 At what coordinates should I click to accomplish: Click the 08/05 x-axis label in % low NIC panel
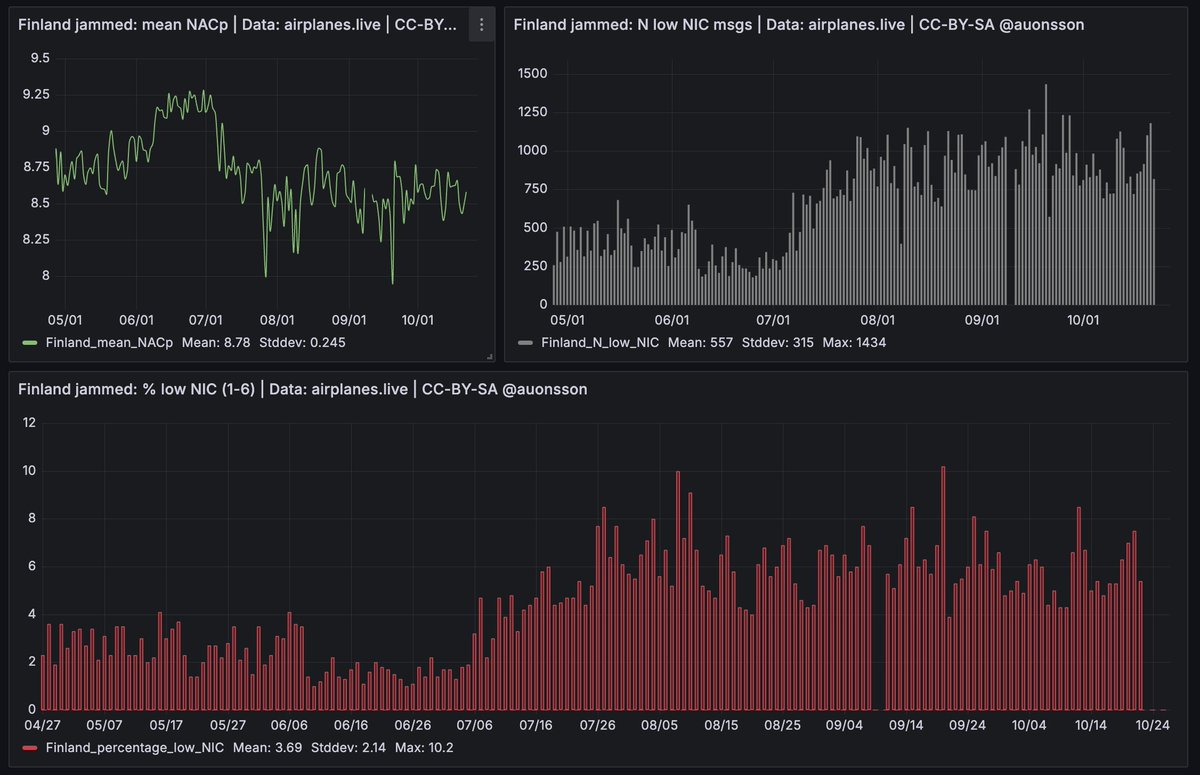point(659,725)
